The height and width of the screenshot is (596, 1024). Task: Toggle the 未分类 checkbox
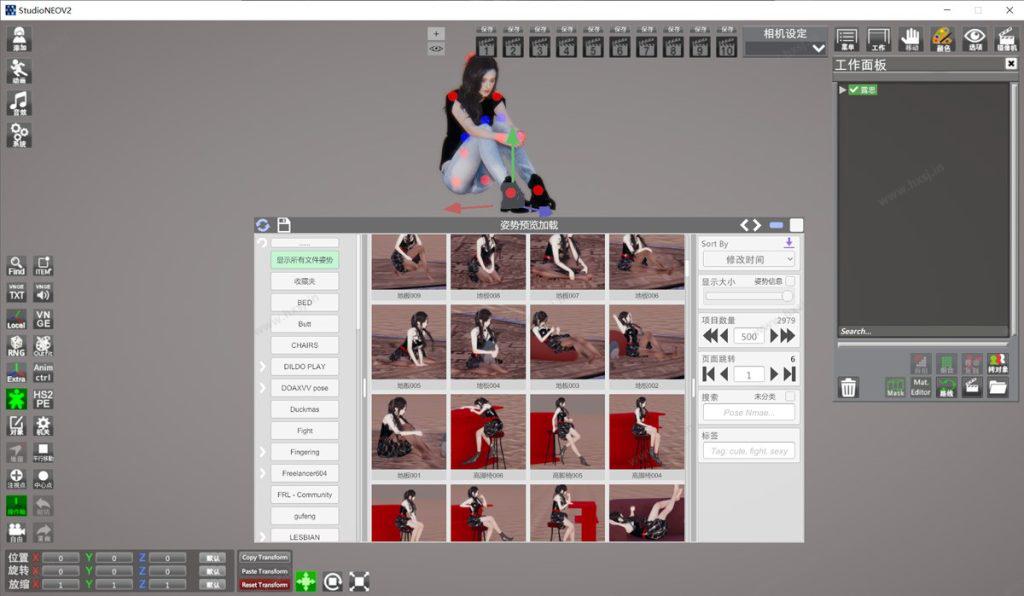pos(790,397)
